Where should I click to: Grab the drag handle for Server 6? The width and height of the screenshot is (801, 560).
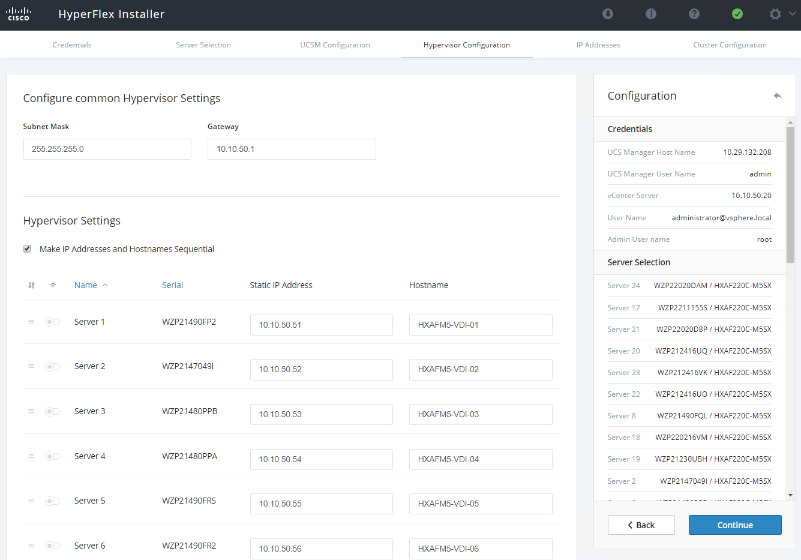[x=31, y=546]
